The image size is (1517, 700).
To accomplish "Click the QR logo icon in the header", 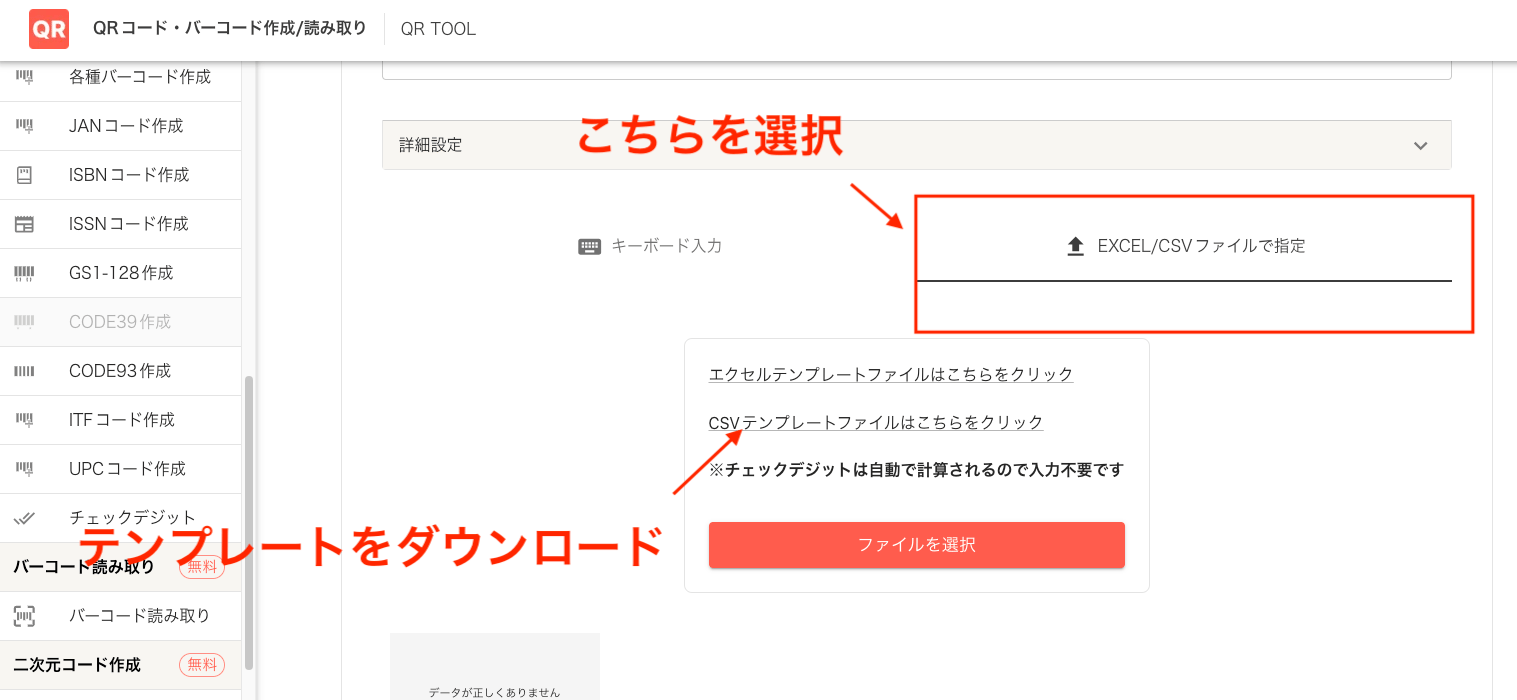I will (48, 29).
